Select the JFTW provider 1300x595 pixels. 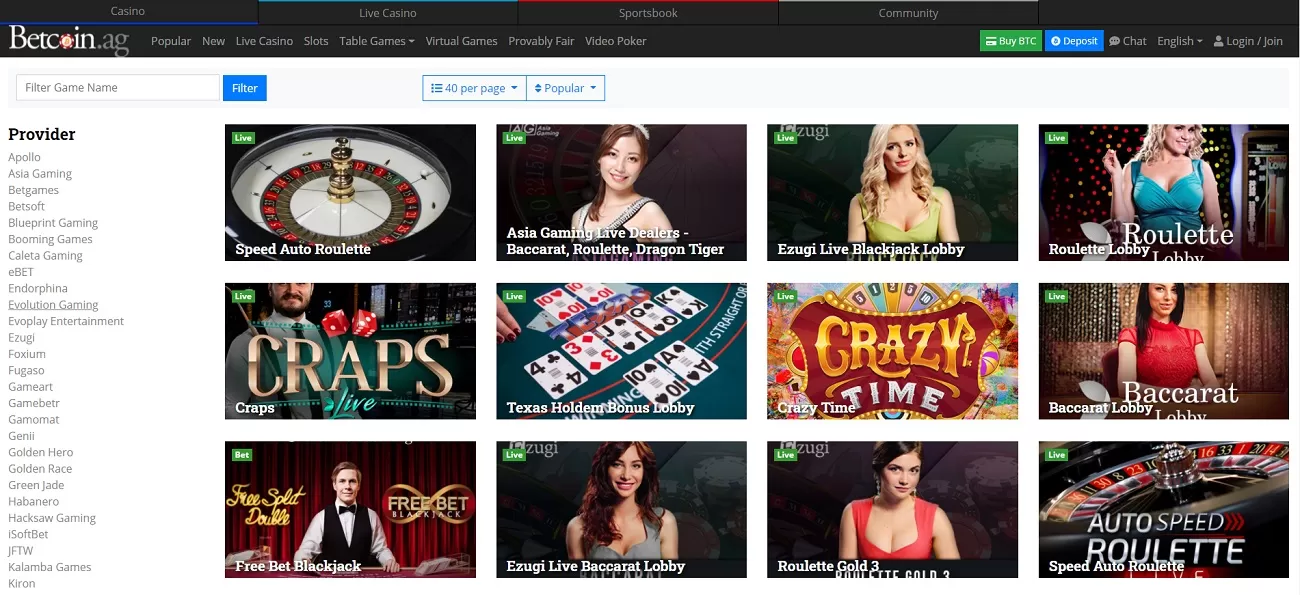21,551
